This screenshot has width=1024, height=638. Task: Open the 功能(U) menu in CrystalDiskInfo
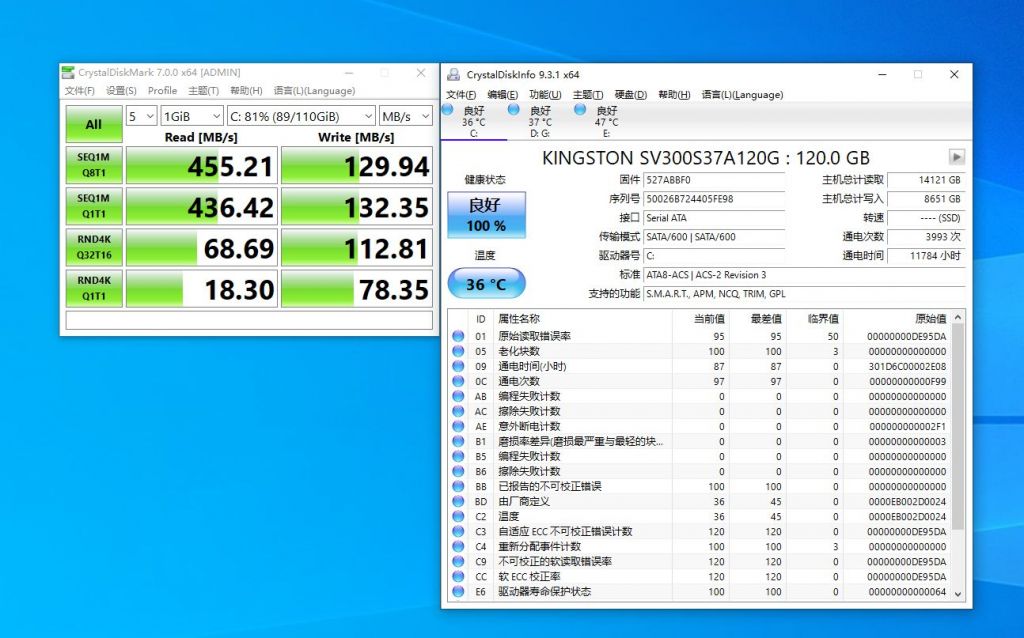tap(547, 94)
